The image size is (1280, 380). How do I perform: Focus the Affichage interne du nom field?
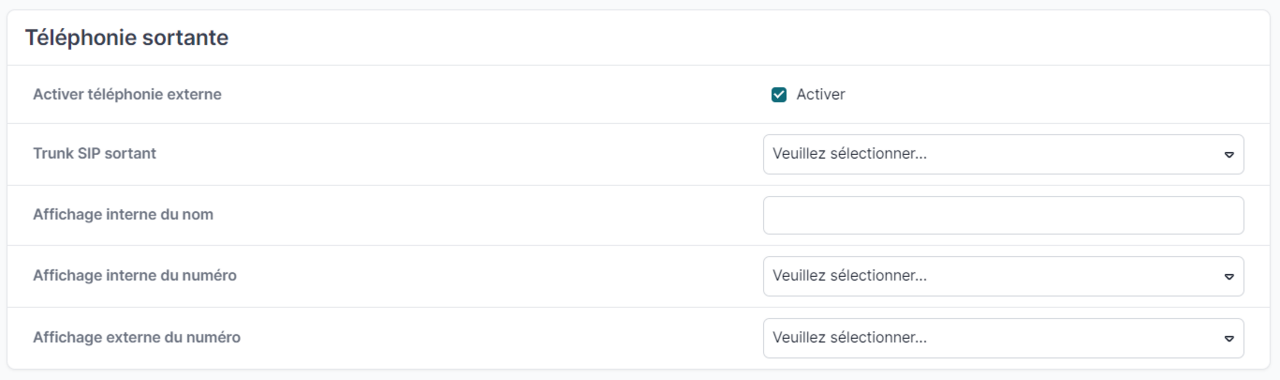click(1003, 215)
